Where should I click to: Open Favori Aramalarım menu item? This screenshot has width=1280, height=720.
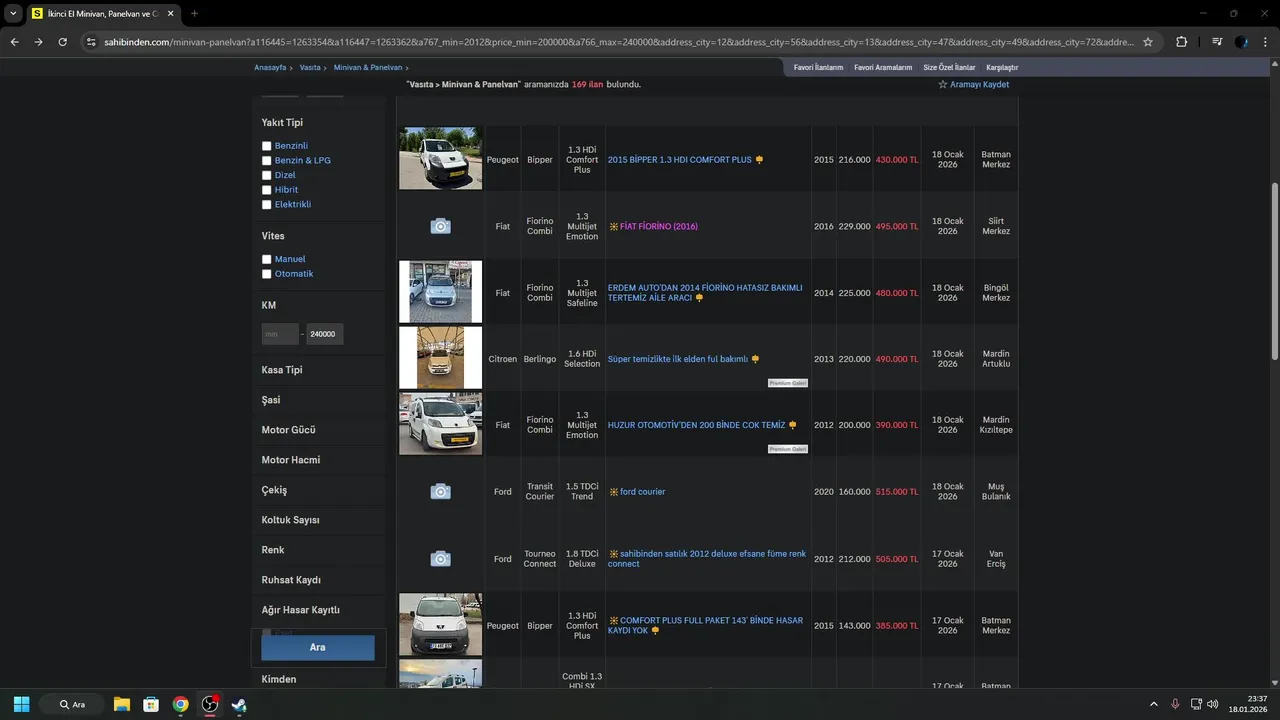(x=883, y=67)
